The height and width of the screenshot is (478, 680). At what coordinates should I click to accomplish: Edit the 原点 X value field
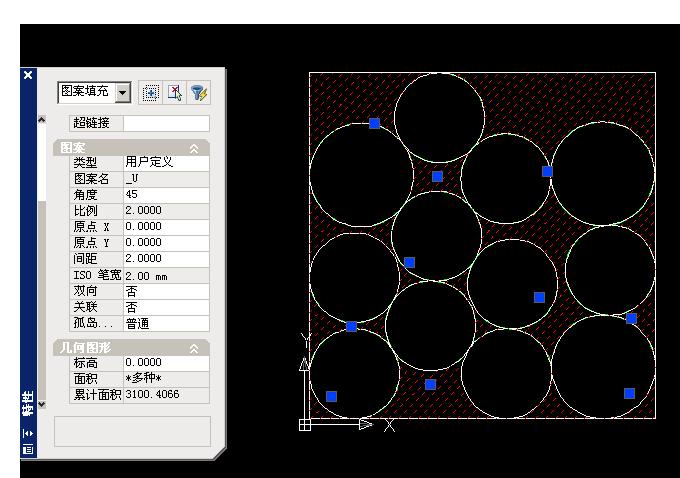click(x=166, y=227)
